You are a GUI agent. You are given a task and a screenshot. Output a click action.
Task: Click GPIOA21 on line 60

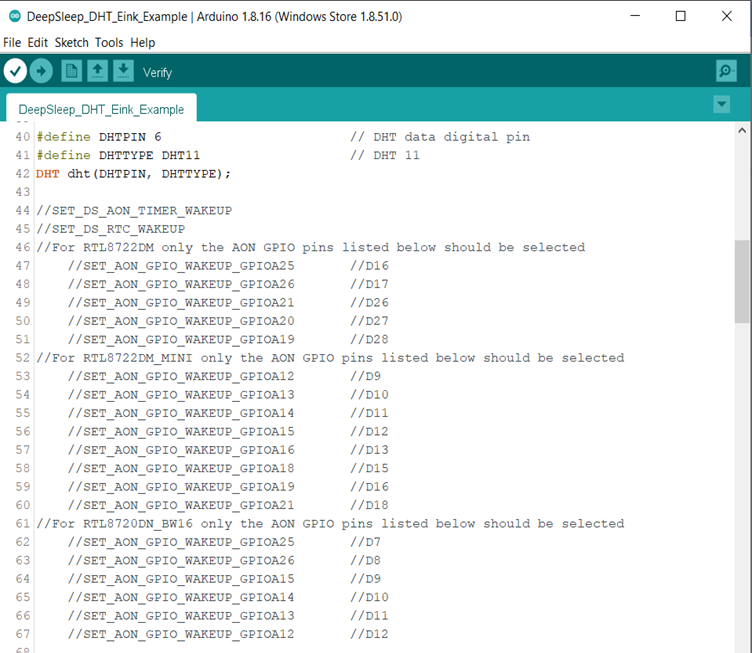click(x=267, y=505)
